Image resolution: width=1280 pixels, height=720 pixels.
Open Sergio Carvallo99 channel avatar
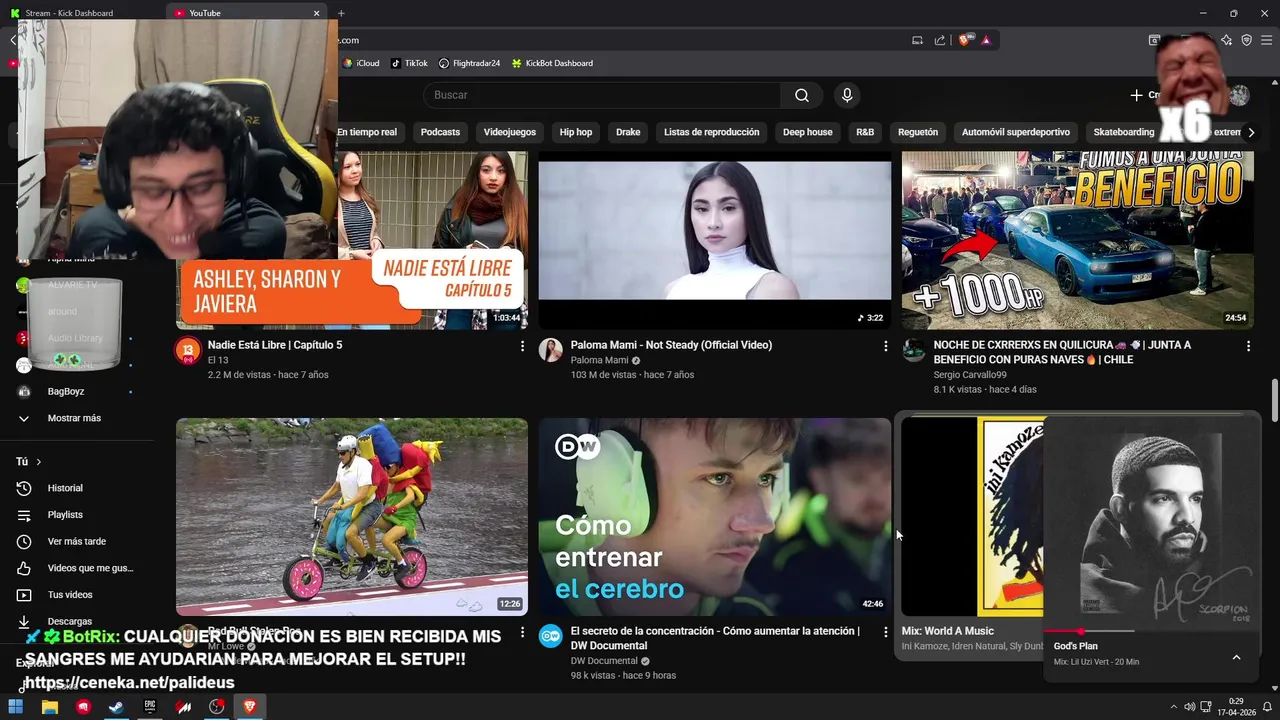(914, 350)
